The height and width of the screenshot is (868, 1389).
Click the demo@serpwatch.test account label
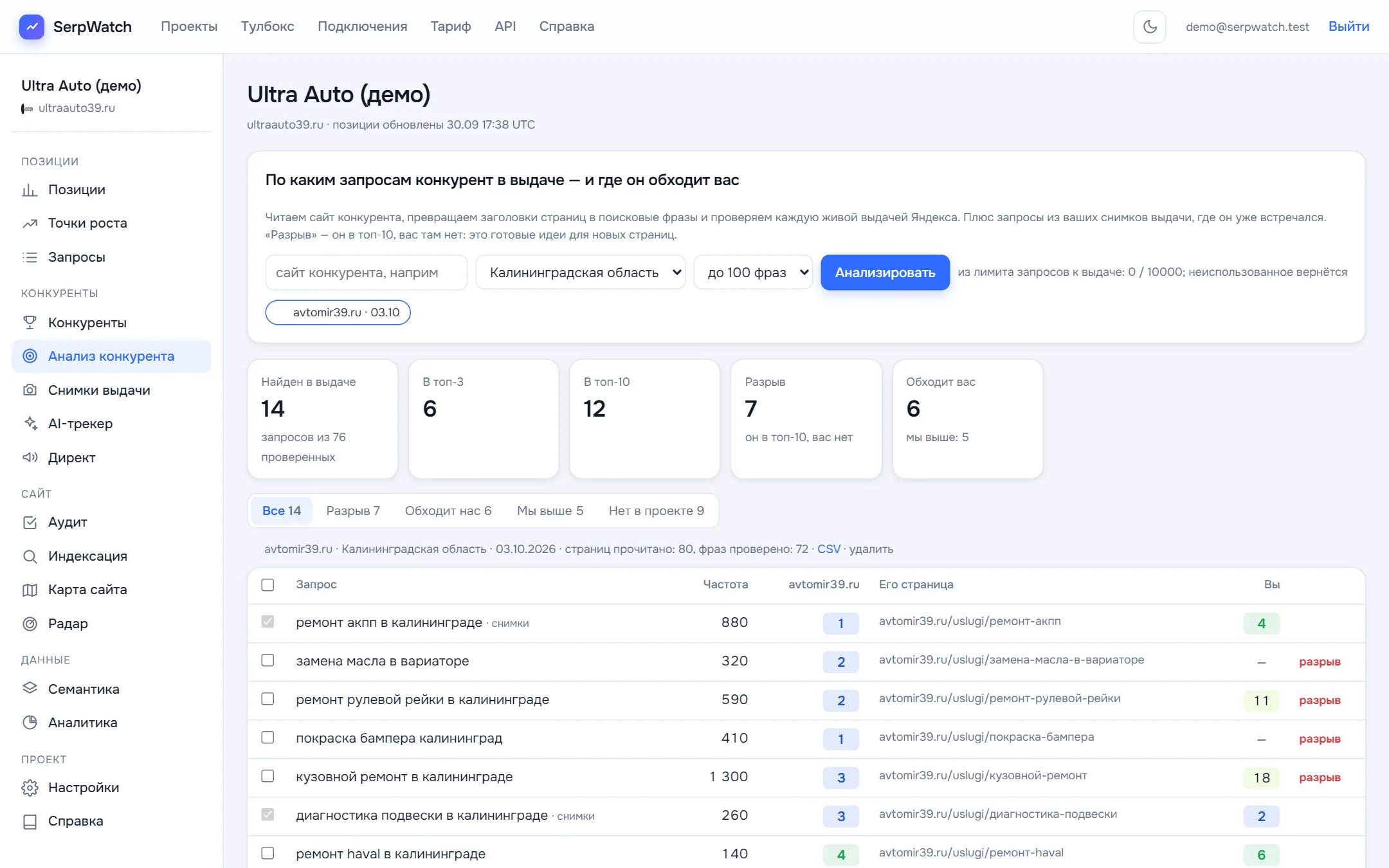pyautogui.click(x=1248, y=27)
